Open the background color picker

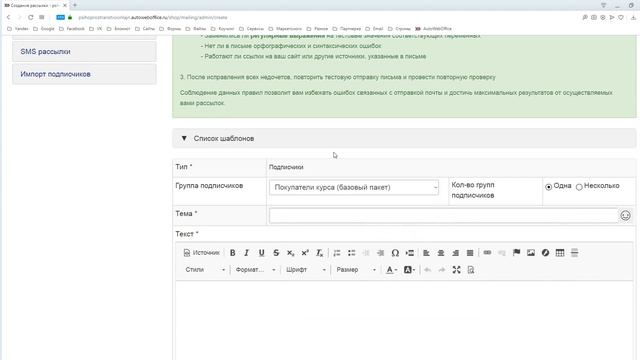[x=409, y=270]
